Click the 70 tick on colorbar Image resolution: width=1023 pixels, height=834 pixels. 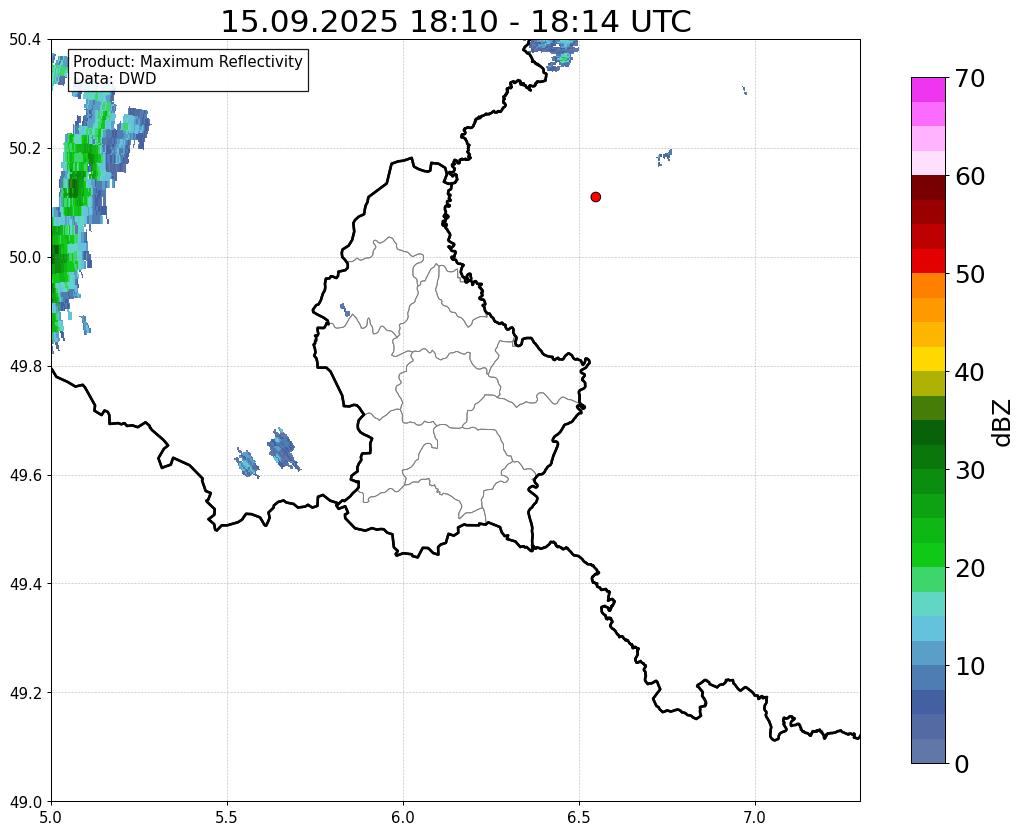(x=970, y=78)
